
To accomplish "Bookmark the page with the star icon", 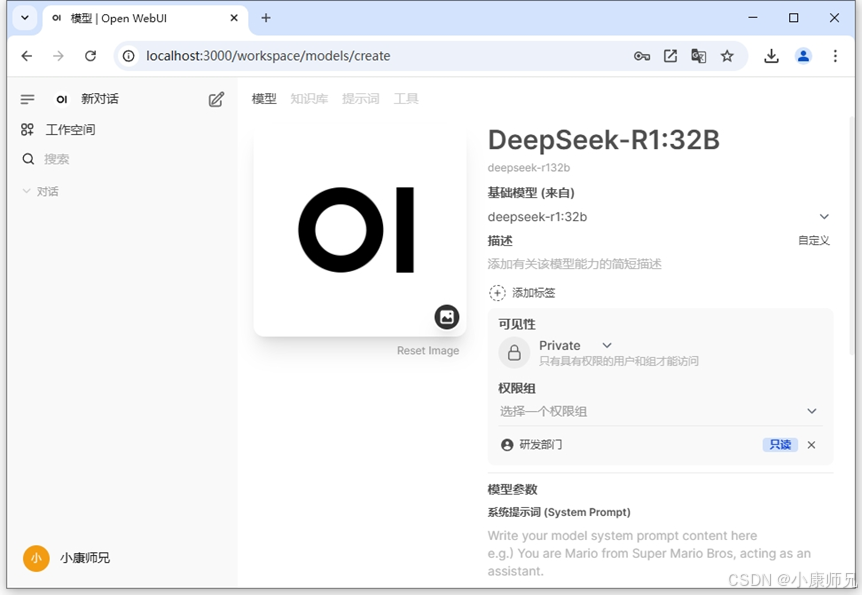I will [728, 56].
